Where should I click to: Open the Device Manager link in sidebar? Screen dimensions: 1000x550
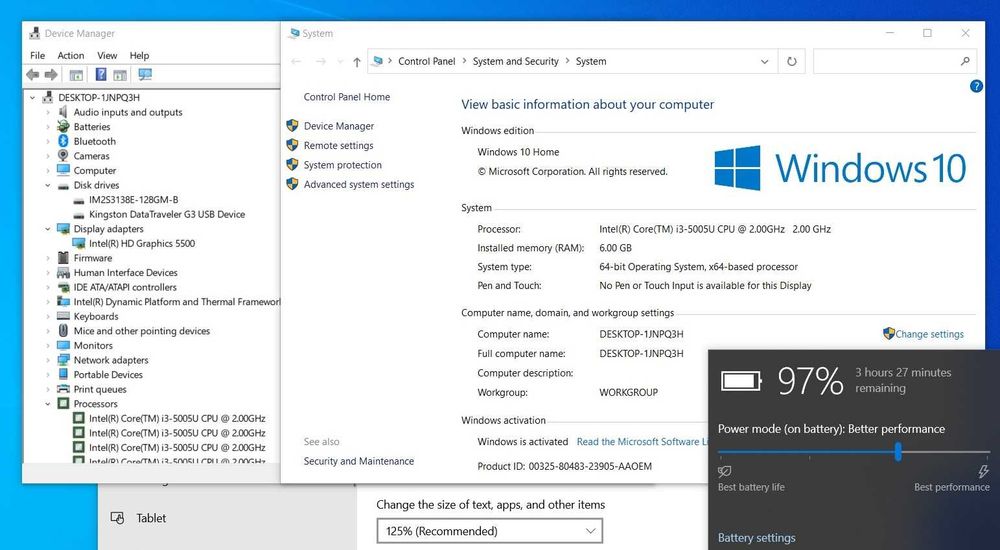point(339,126)
